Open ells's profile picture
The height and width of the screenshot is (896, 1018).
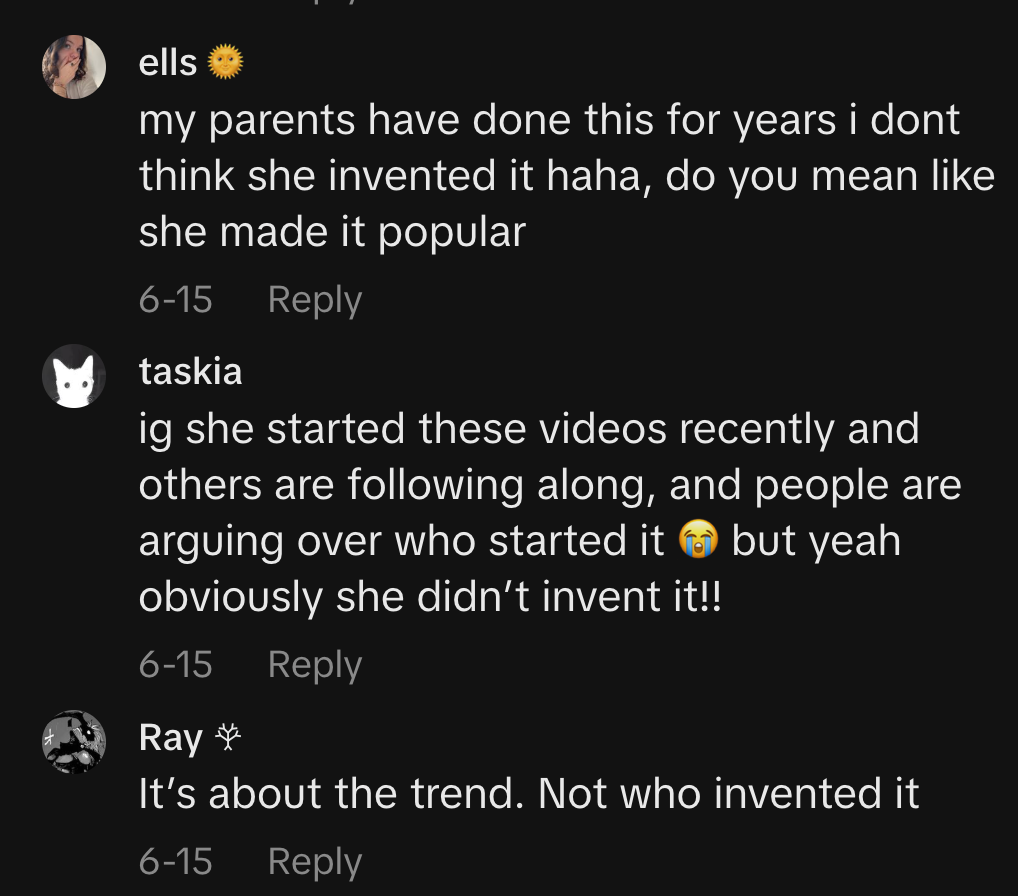(x=73, y=67)
